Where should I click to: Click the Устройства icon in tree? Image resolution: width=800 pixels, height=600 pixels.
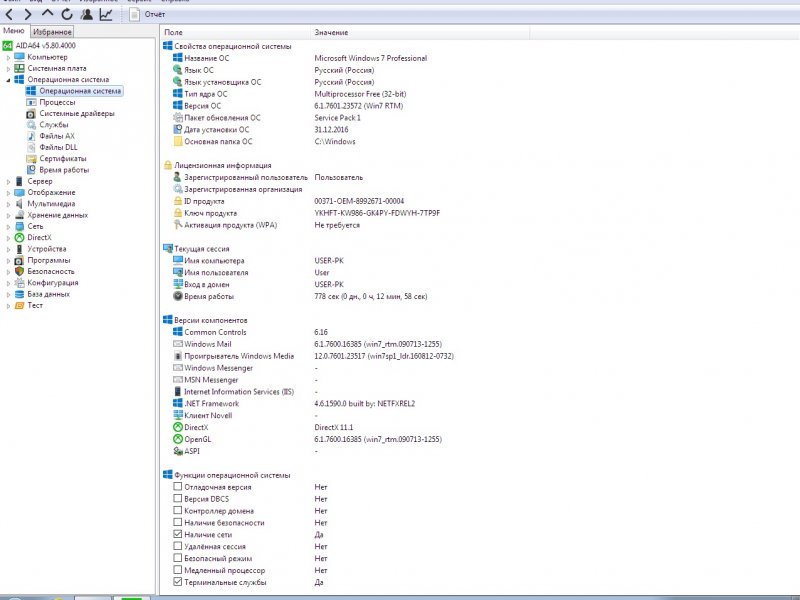(x=19, y=249)
